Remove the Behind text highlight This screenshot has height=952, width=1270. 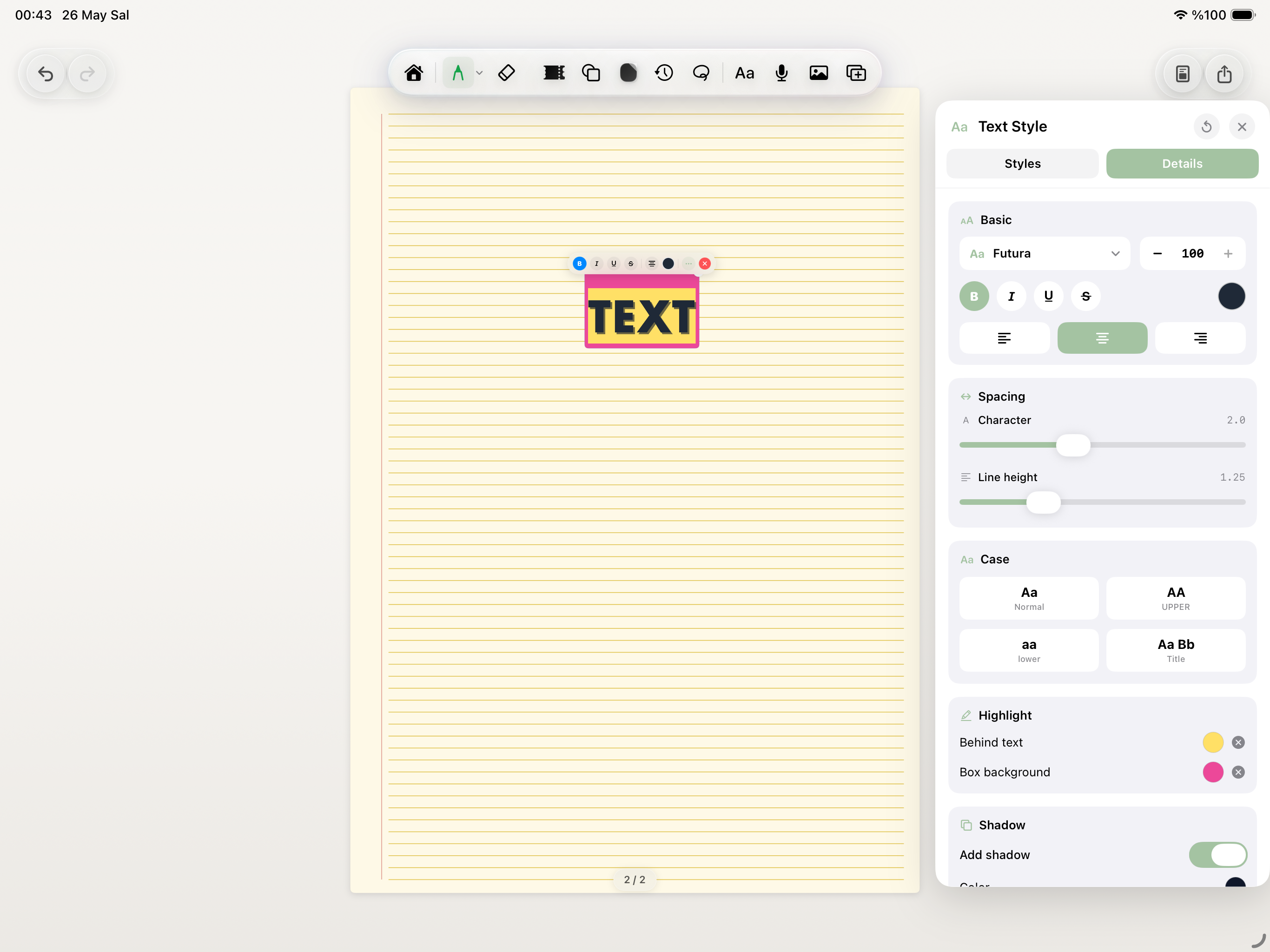1238,742
